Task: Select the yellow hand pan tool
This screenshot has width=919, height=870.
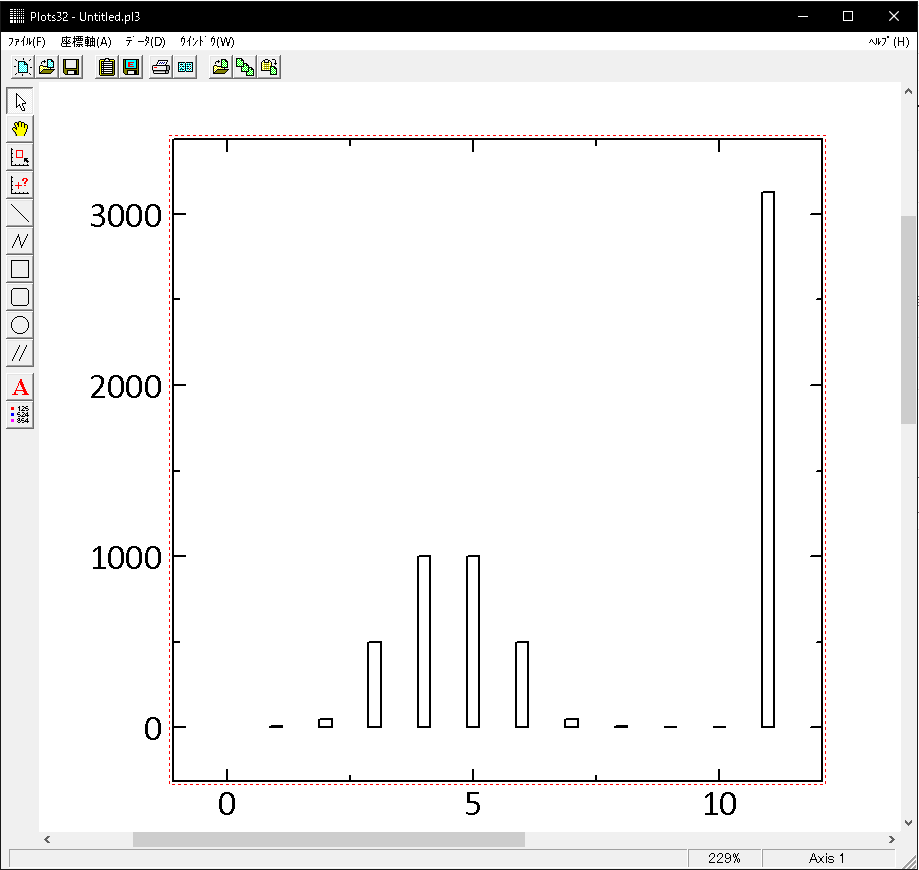Action: pos(20,129)
